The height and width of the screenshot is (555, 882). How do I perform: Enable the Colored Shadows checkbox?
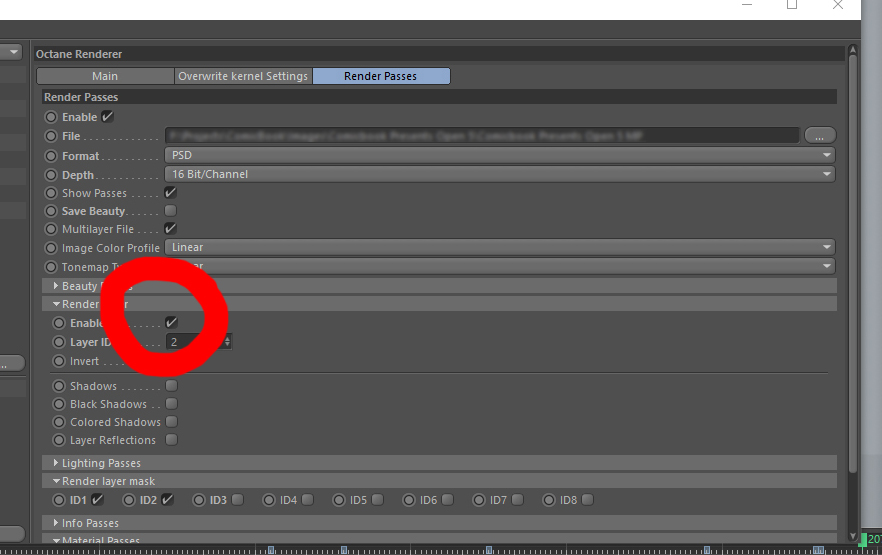pyautogui.click(x=172, y=422)
